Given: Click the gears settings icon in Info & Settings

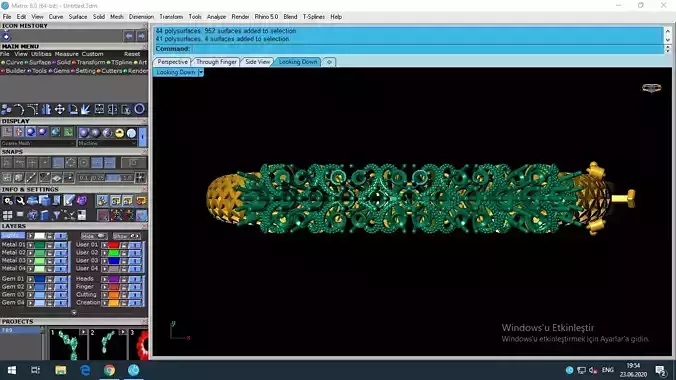Looking at the screenshot, I should click(x=8, y=201).
